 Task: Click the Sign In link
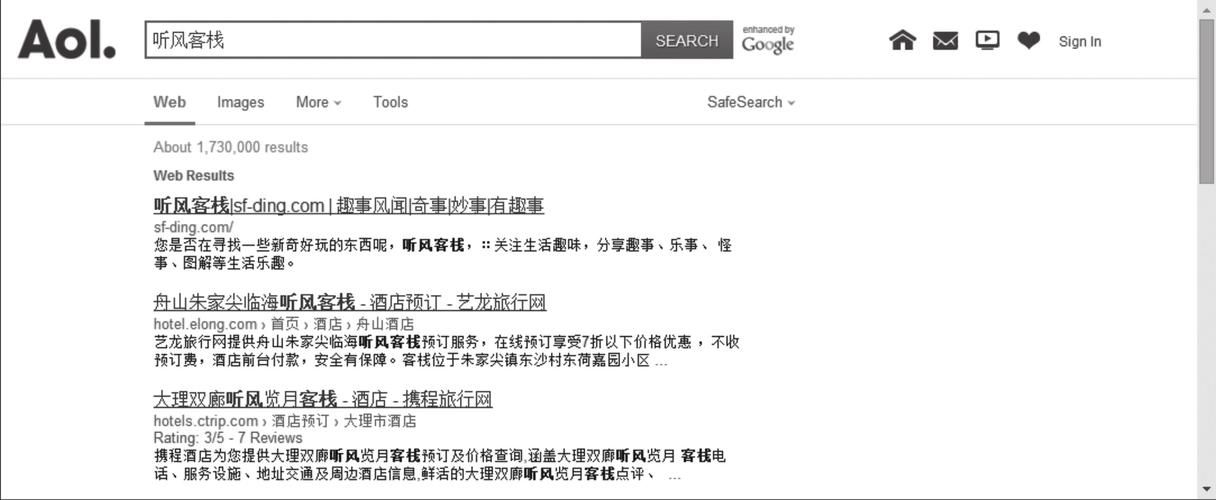point(1080,41)
